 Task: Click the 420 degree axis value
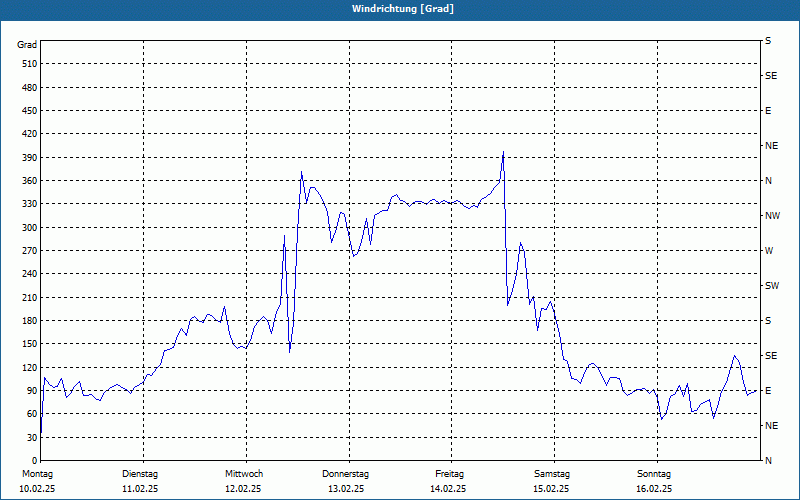point(30,134)
